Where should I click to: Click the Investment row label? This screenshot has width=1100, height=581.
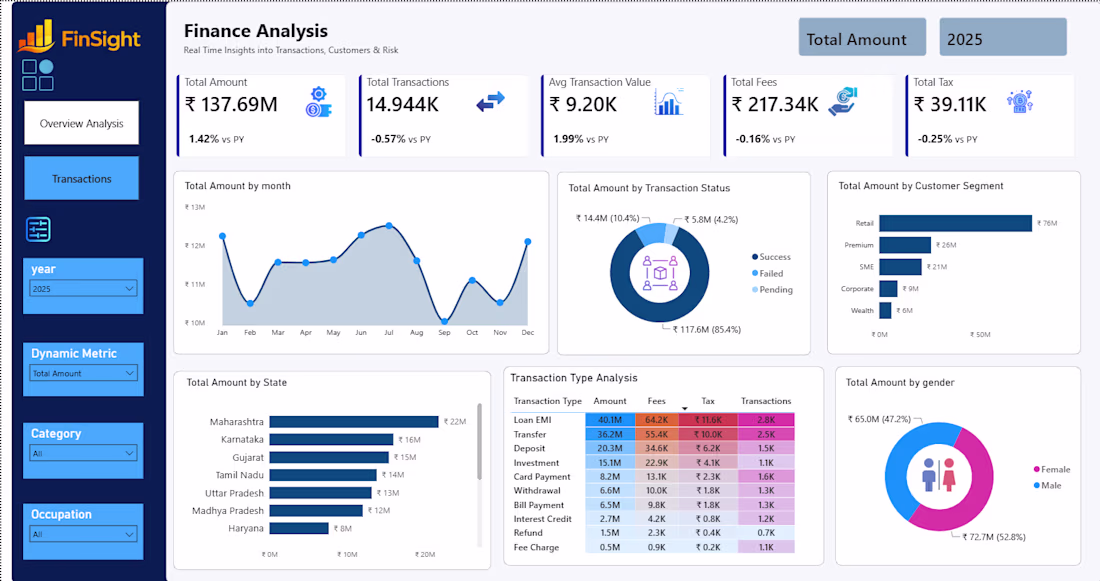pos(536,463)
